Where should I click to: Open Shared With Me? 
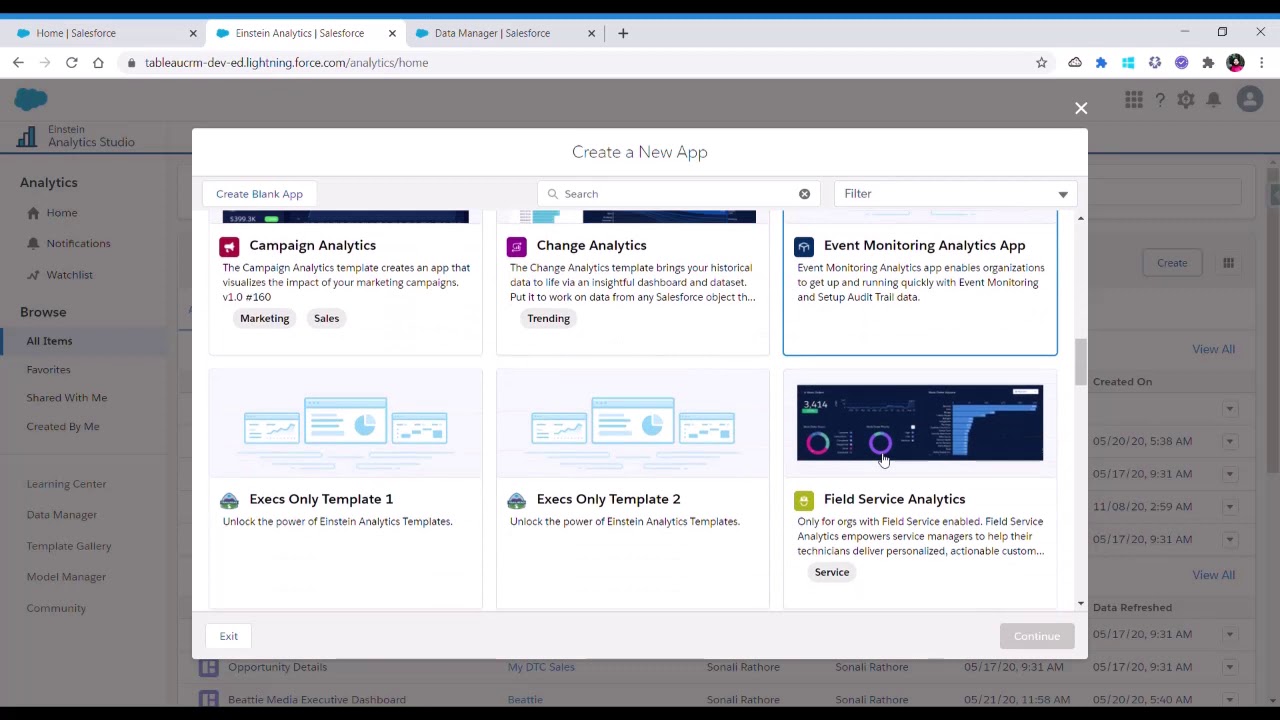point(66,398)
